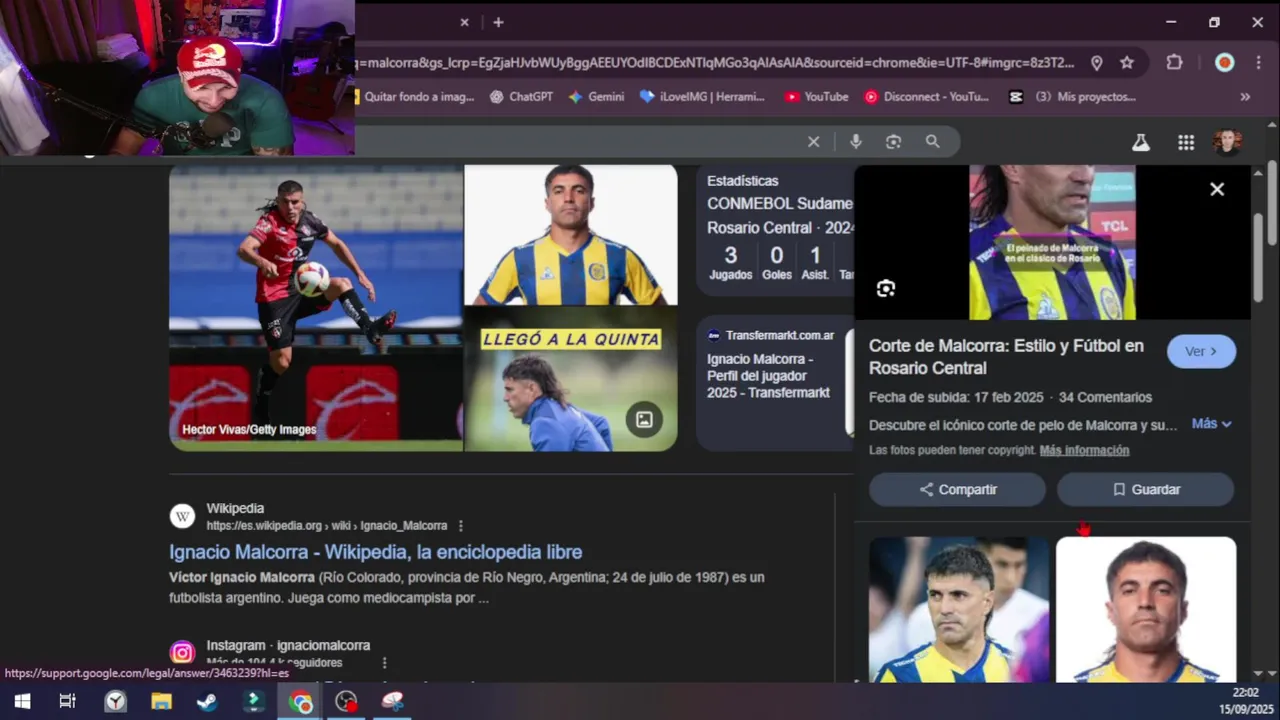Close the current browser tab
The image size is (1280, 720).
(x=464, y=22)
